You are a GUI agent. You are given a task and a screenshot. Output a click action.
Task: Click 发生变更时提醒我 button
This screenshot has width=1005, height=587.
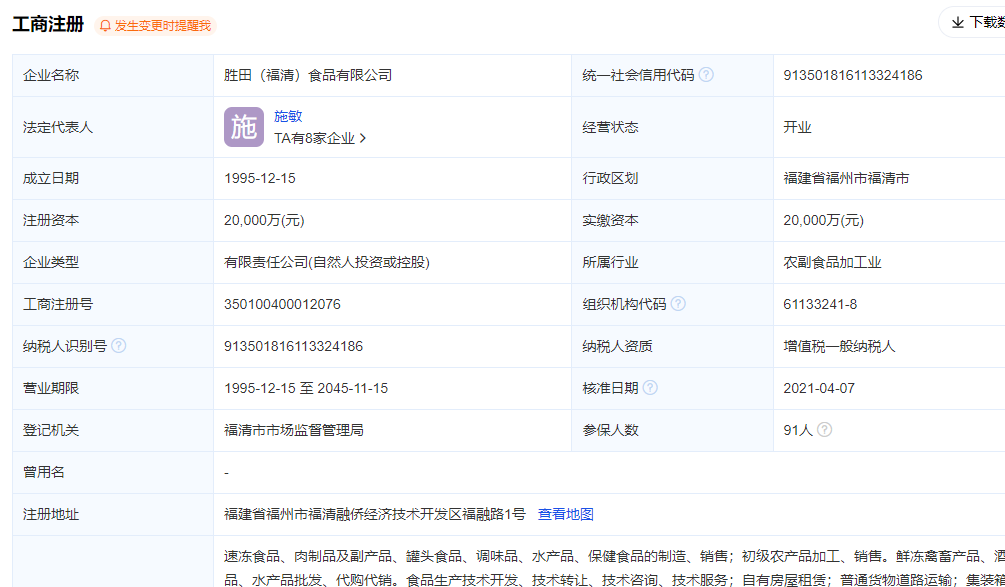pyautogui.click(x=155, y=26)
